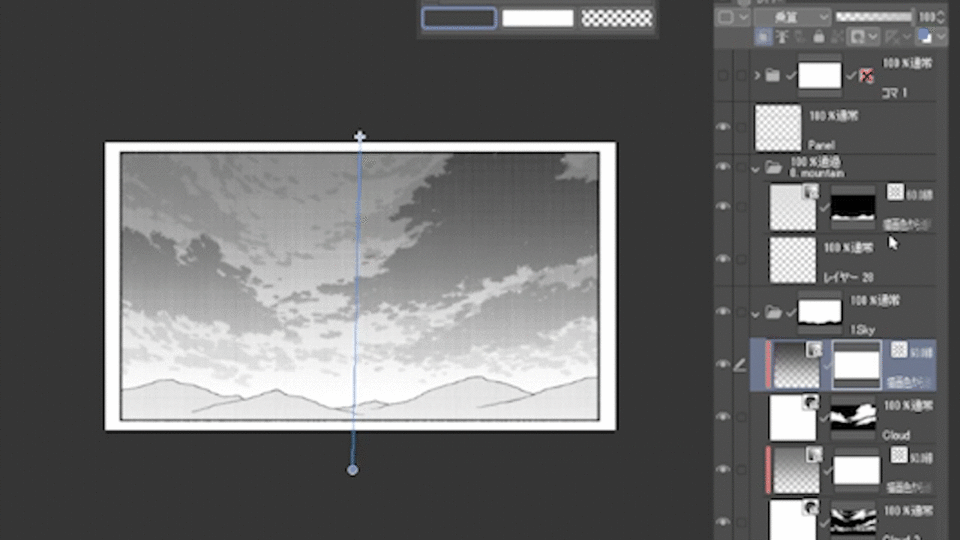
Task: Hide レイヤー 28 layer
Action: click(x=723, y=259)
